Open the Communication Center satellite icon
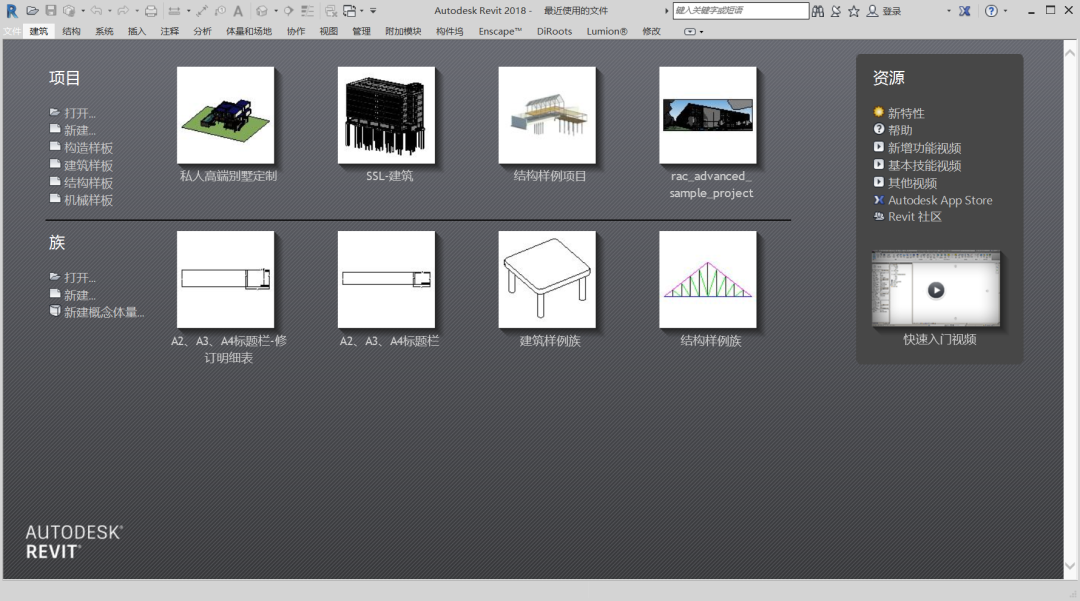 (x=835, y=11)
